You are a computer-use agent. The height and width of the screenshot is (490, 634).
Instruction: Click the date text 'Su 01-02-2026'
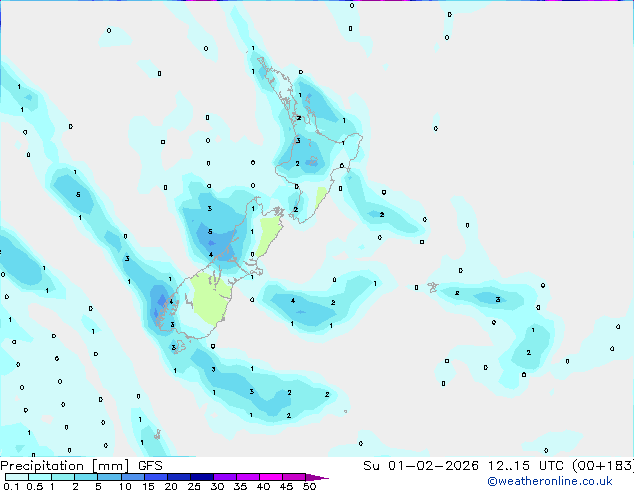click(x=421, y=466)
